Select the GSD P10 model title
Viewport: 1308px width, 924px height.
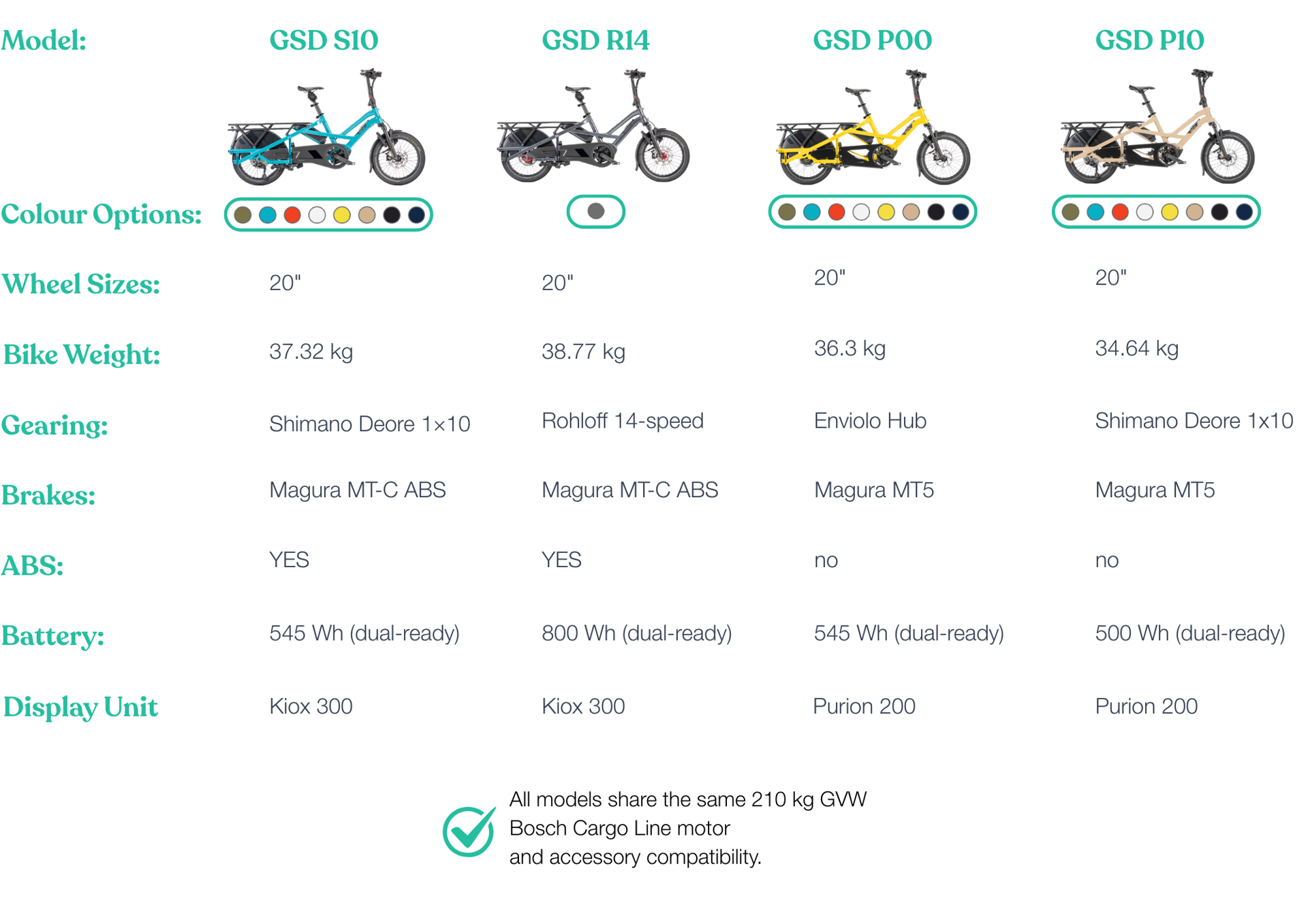click(1149, 41)
